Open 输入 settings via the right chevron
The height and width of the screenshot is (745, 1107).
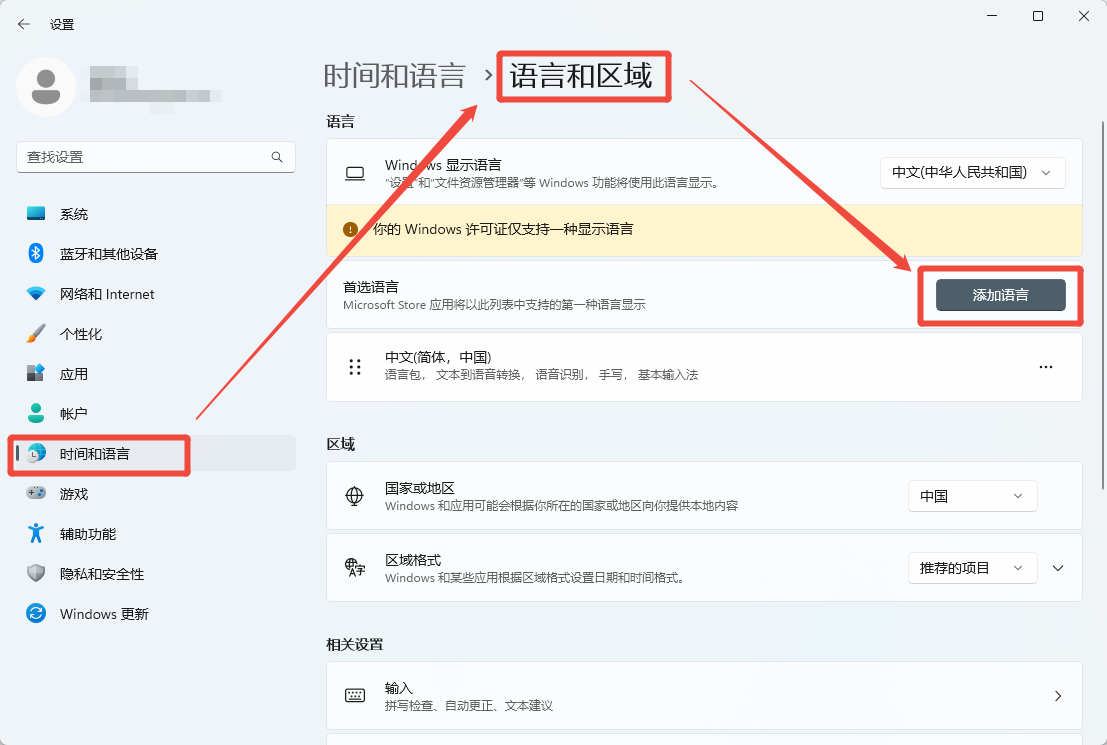(1058, 696)
